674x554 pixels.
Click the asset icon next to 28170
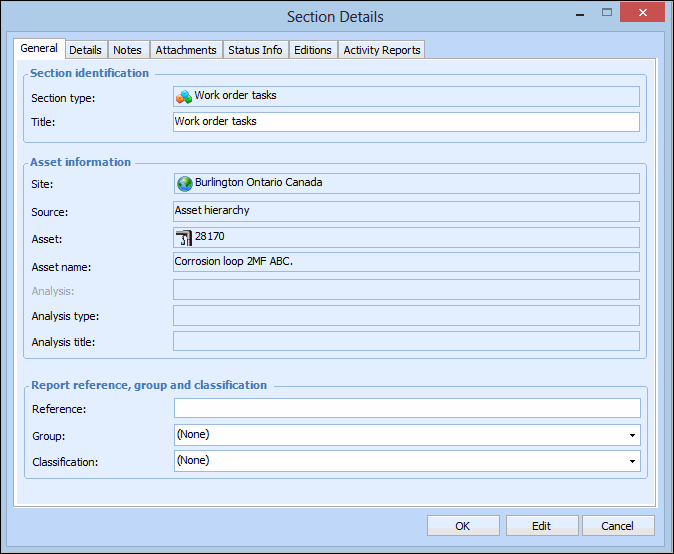(x=184, y=237)
